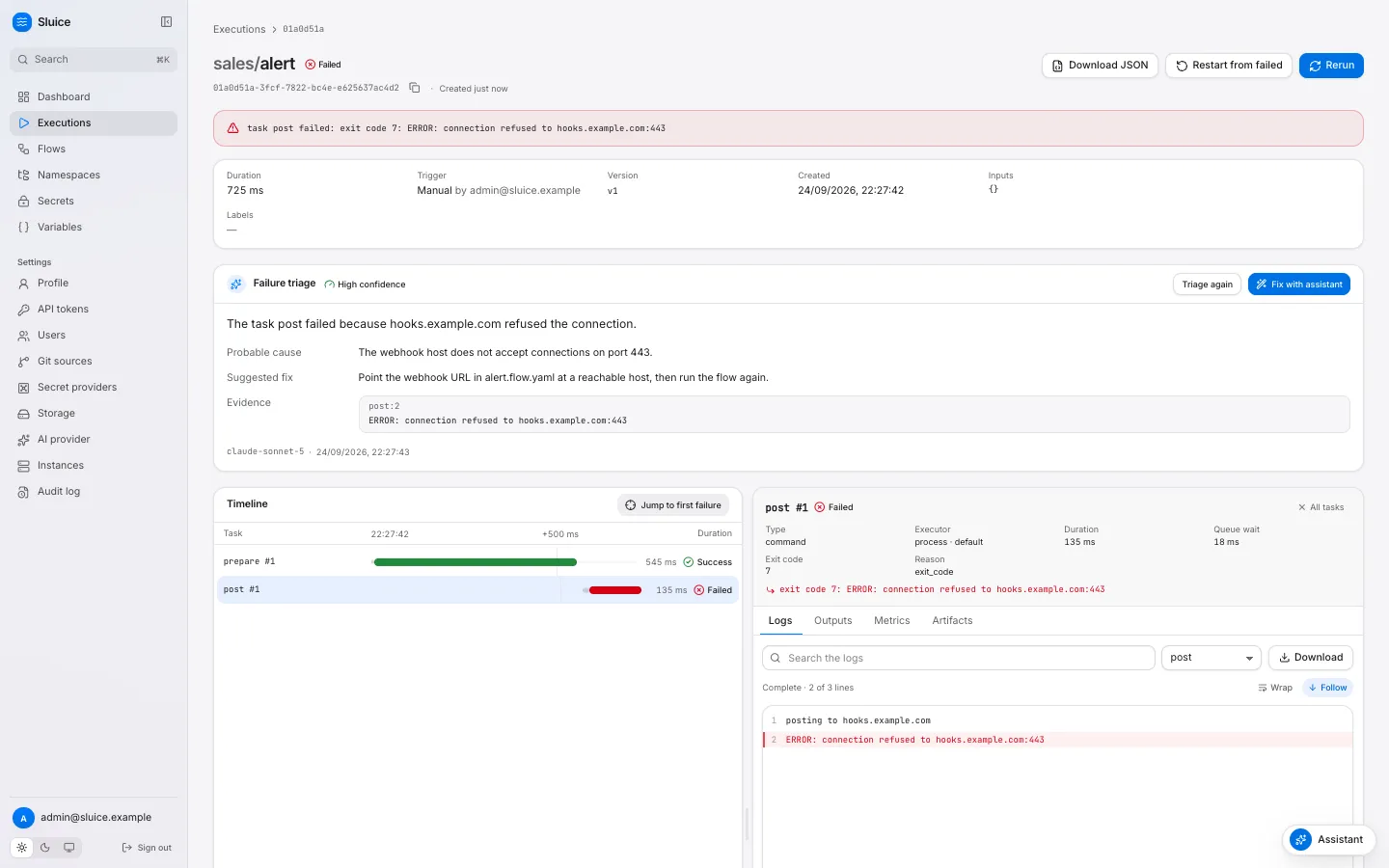Copy the execution ID with the copy icon
The width and height of the screenshot is (1389, 868).
tap(415, 88)
